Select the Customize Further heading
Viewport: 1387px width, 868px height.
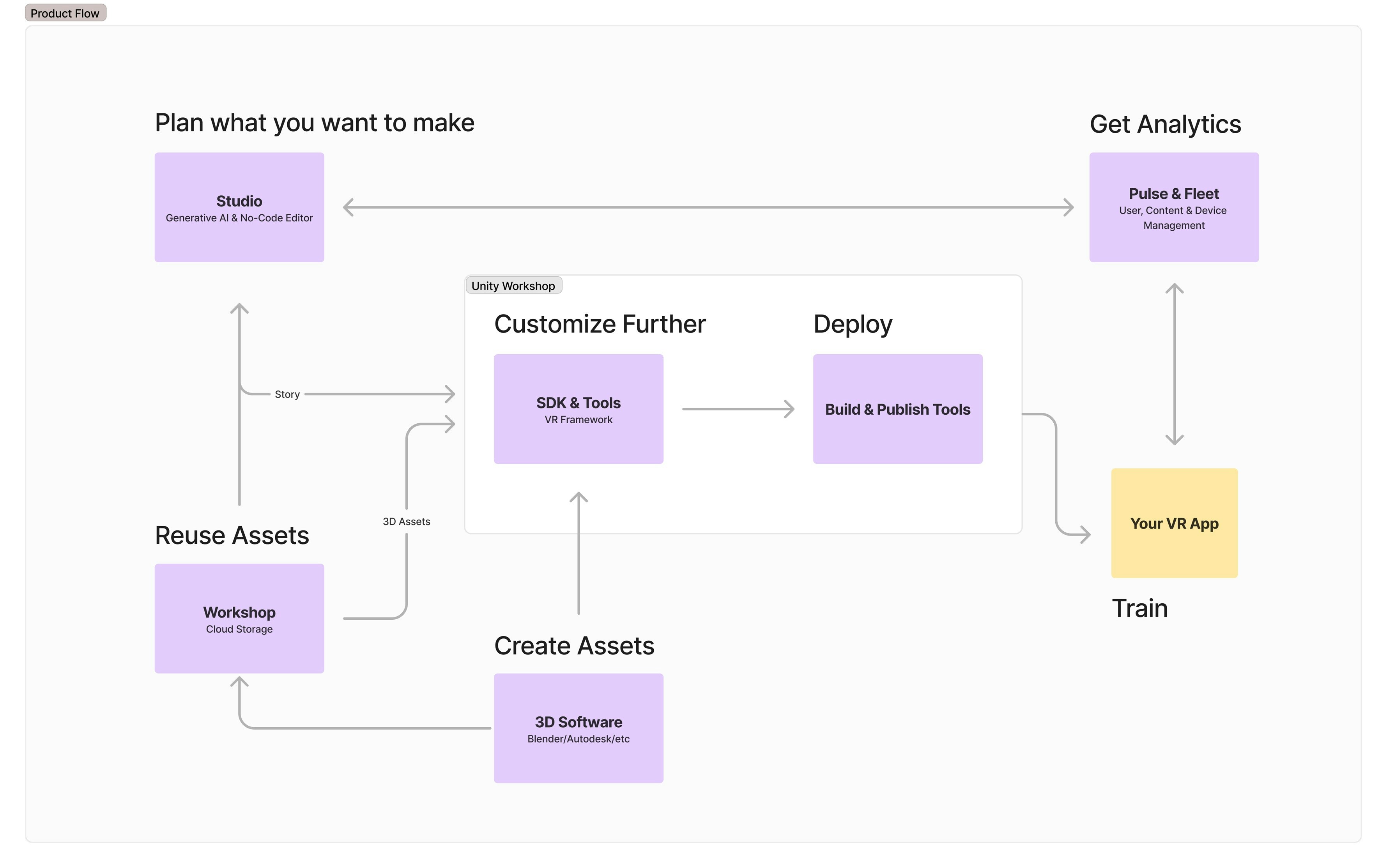(x=599, y=324)
